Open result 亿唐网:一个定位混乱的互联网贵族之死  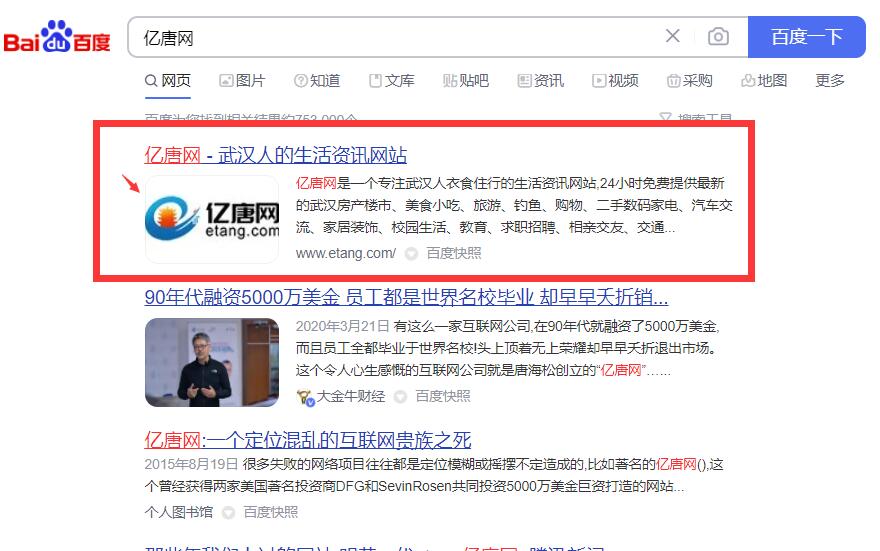tap(308, 440)
